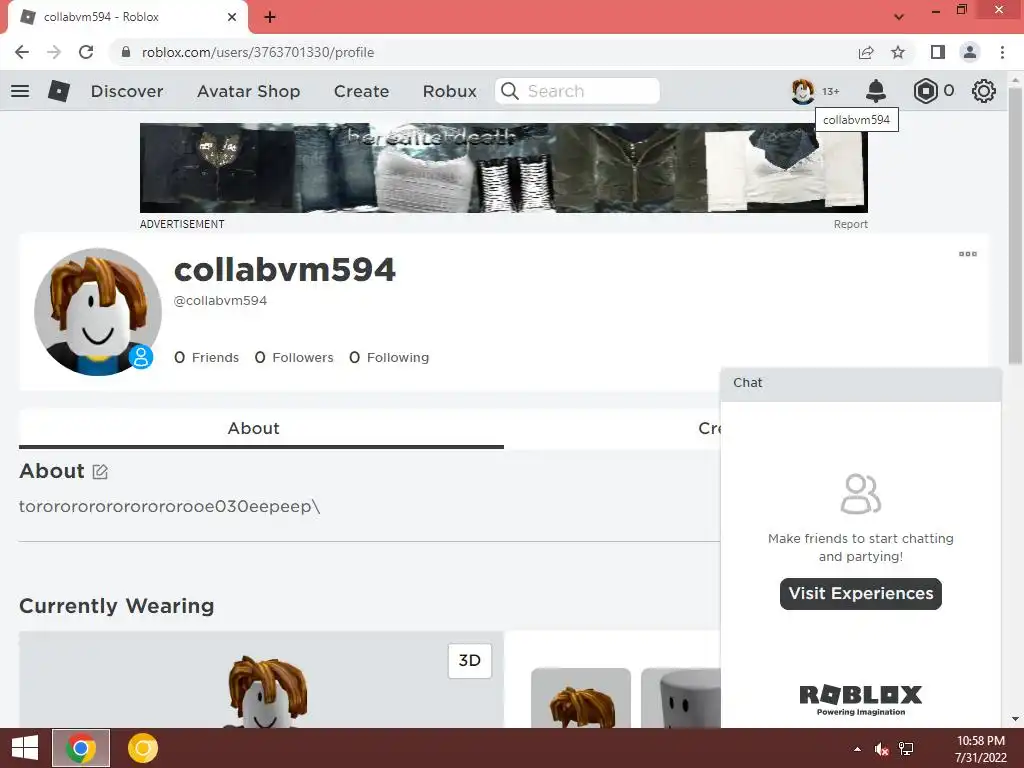This screenshot has width=1024, height=768.
Task: Open the notifications bell
Action: [x=876, y=91]
